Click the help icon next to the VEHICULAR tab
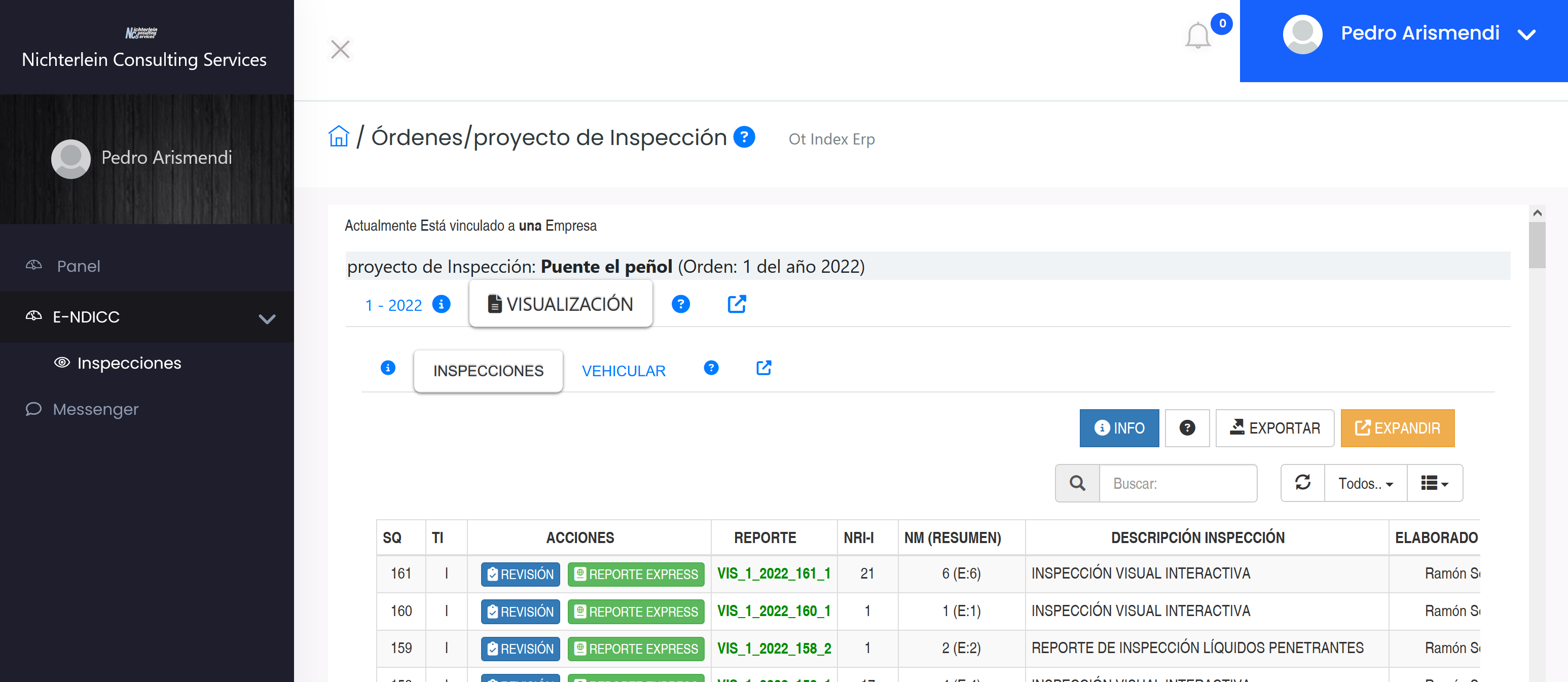 click(711, 368)
